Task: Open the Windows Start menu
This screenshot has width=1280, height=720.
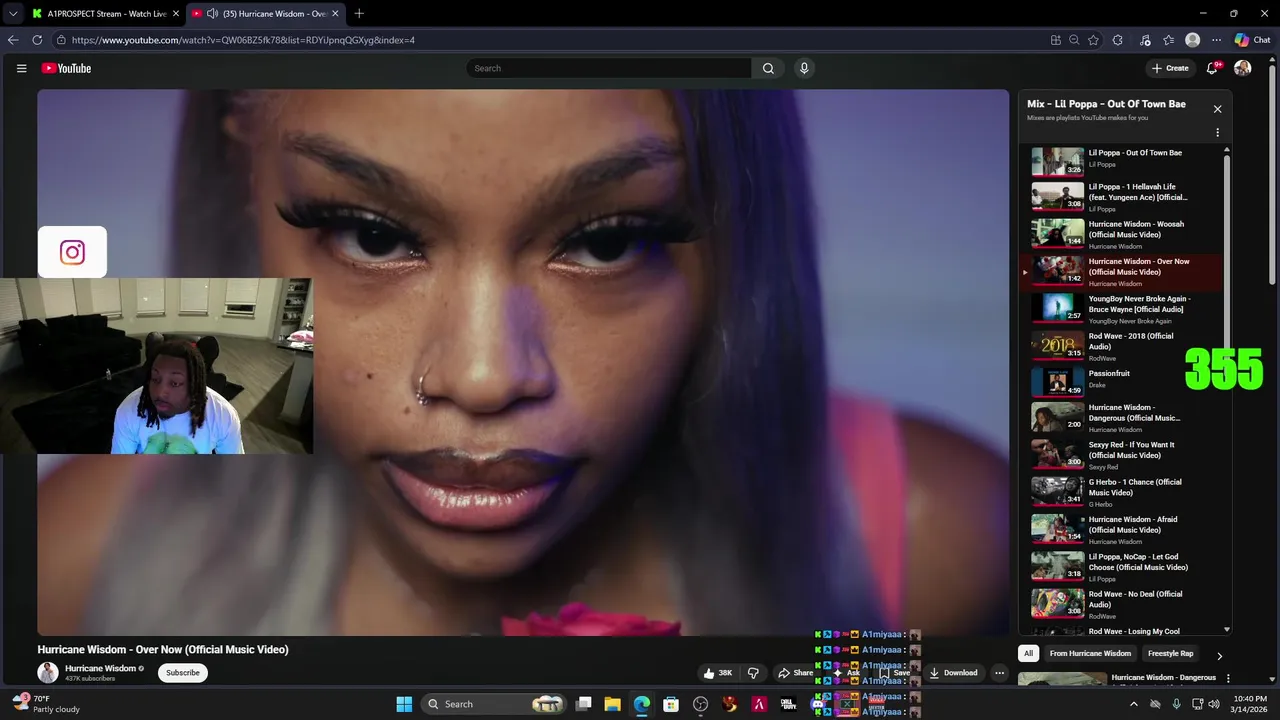Action: point(404,704)
